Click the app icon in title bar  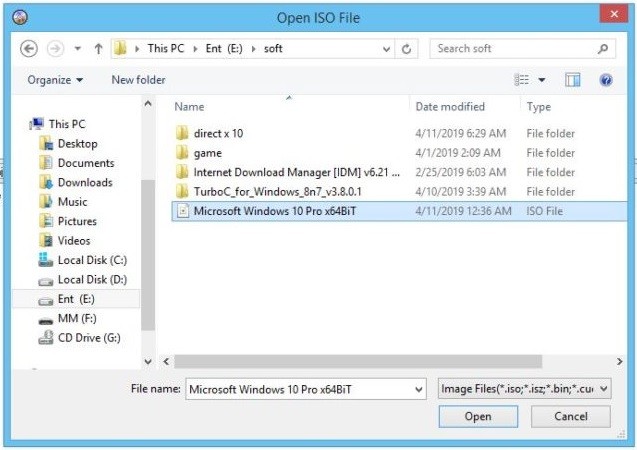pyautogui.click(x=20, y=17)
